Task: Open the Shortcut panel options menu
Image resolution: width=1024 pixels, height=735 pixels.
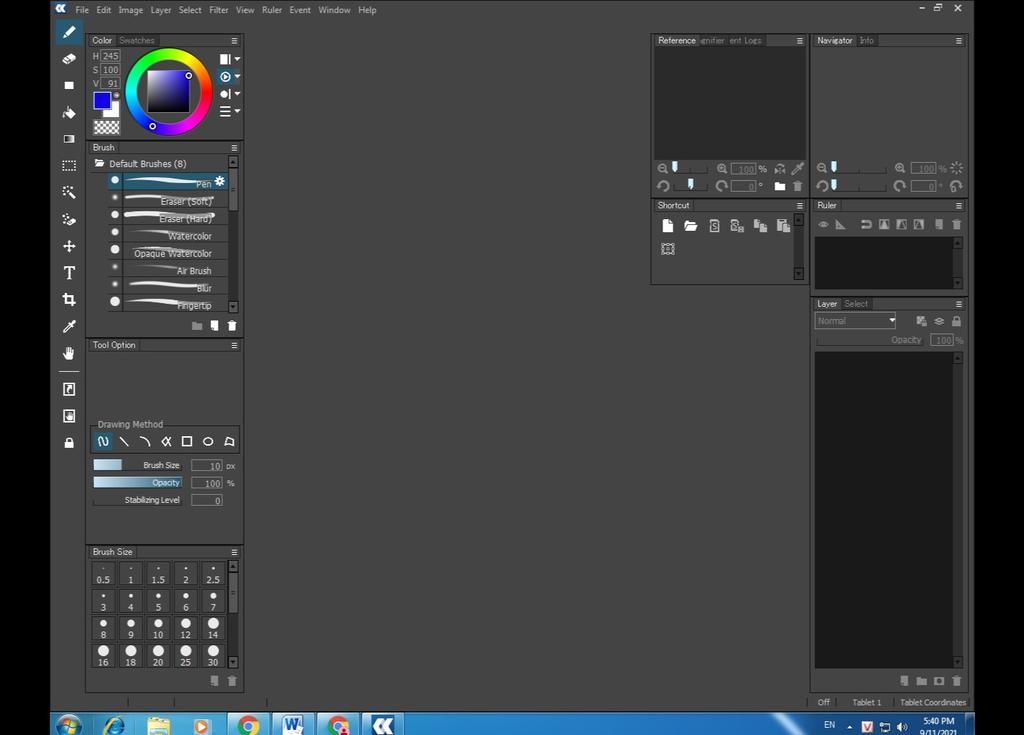Action: click(799, 205)
